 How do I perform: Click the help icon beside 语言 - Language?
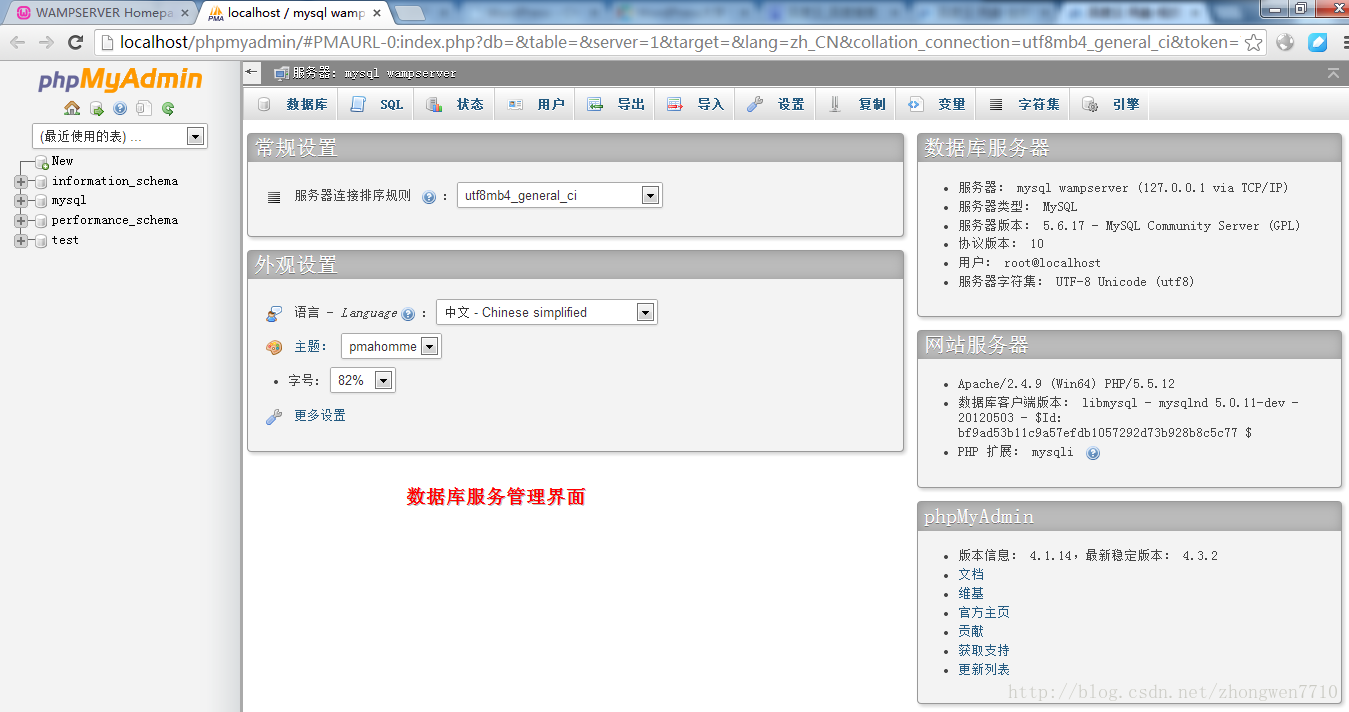point(408,314)
